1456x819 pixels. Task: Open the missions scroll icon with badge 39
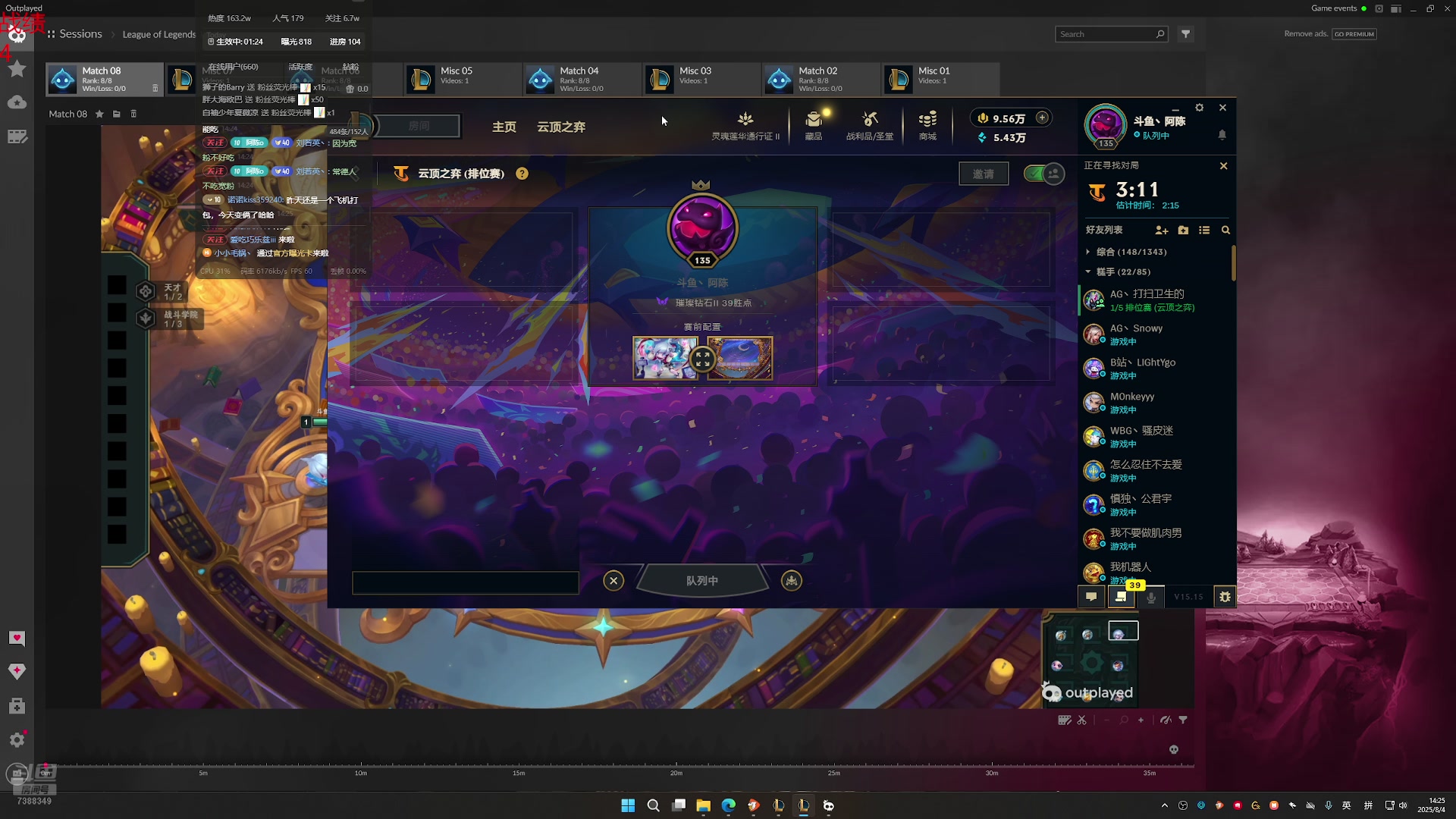tap(1121, 597)
